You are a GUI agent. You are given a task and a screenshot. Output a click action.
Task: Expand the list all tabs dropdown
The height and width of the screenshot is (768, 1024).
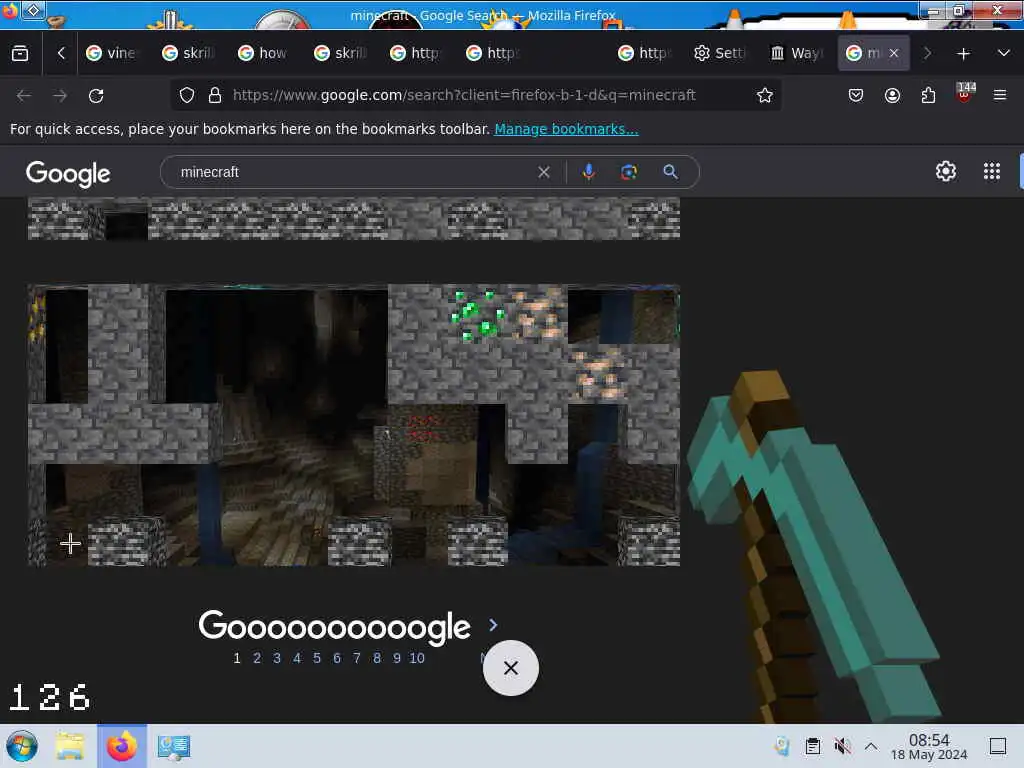1004,54
